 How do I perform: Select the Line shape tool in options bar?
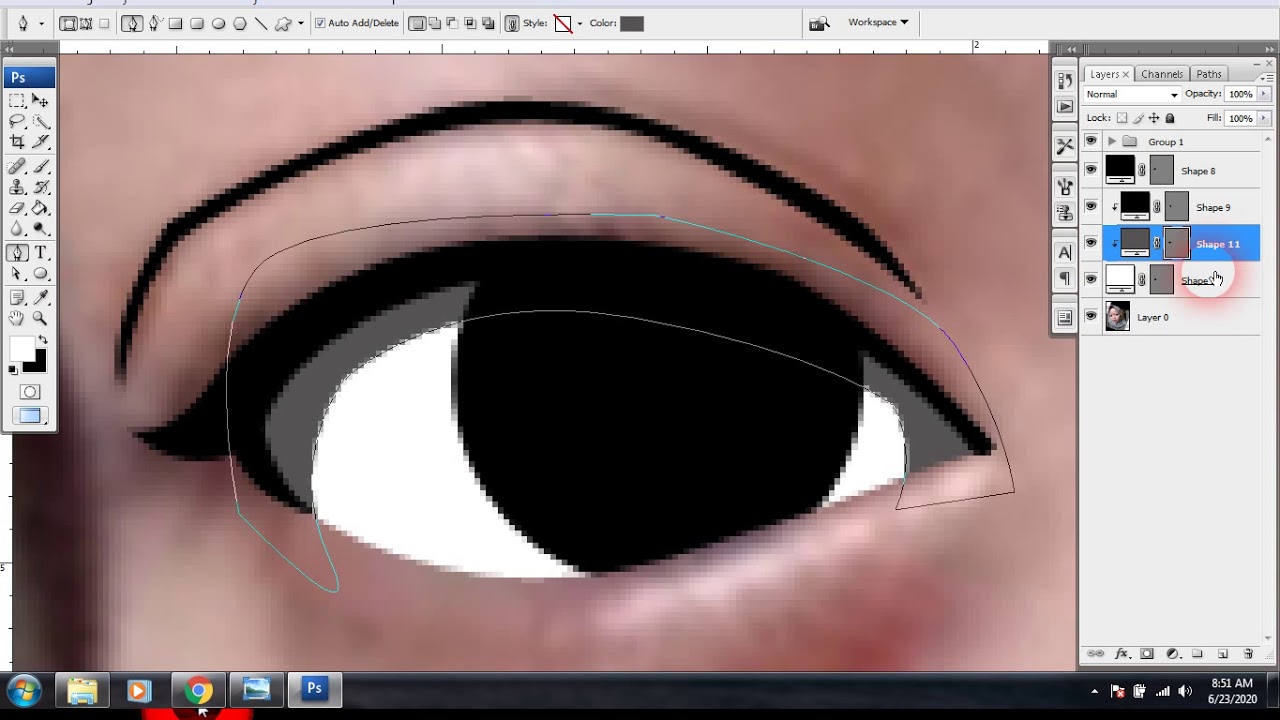[x=261, y=23]
